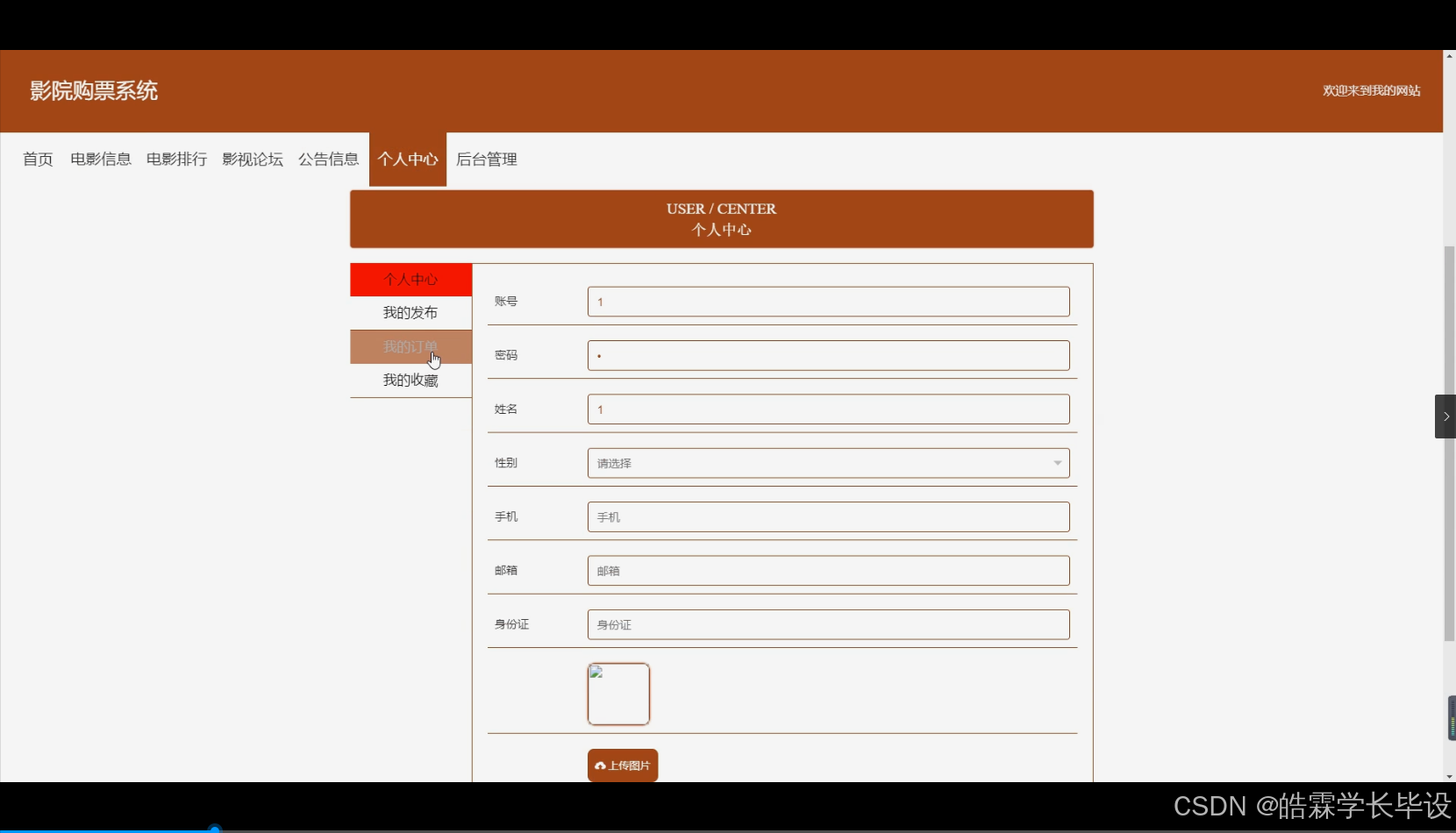Go to 公告信息 page
1456x833 pixels.
pos(329,159)
